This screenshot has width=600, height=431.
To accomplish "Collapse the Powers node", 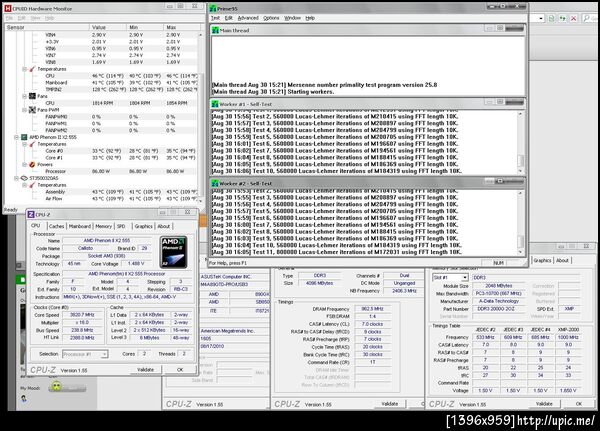I will pyautogui.click(x=24, y=165).
